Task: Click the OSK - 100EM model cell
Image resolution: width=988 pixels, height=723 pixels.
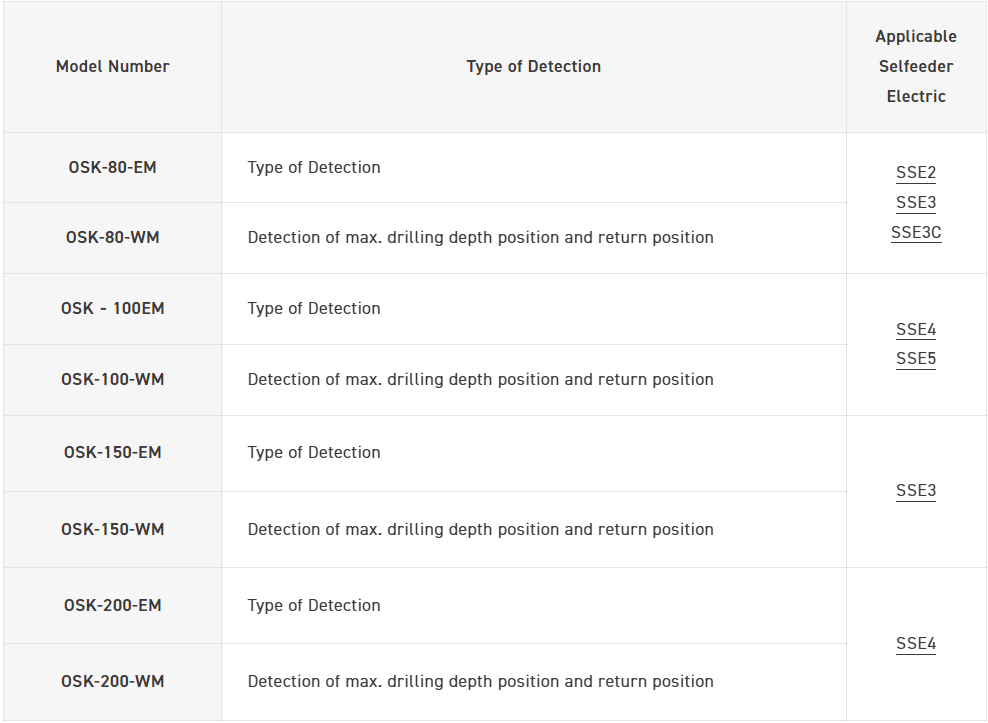Action: pos(112,309)
